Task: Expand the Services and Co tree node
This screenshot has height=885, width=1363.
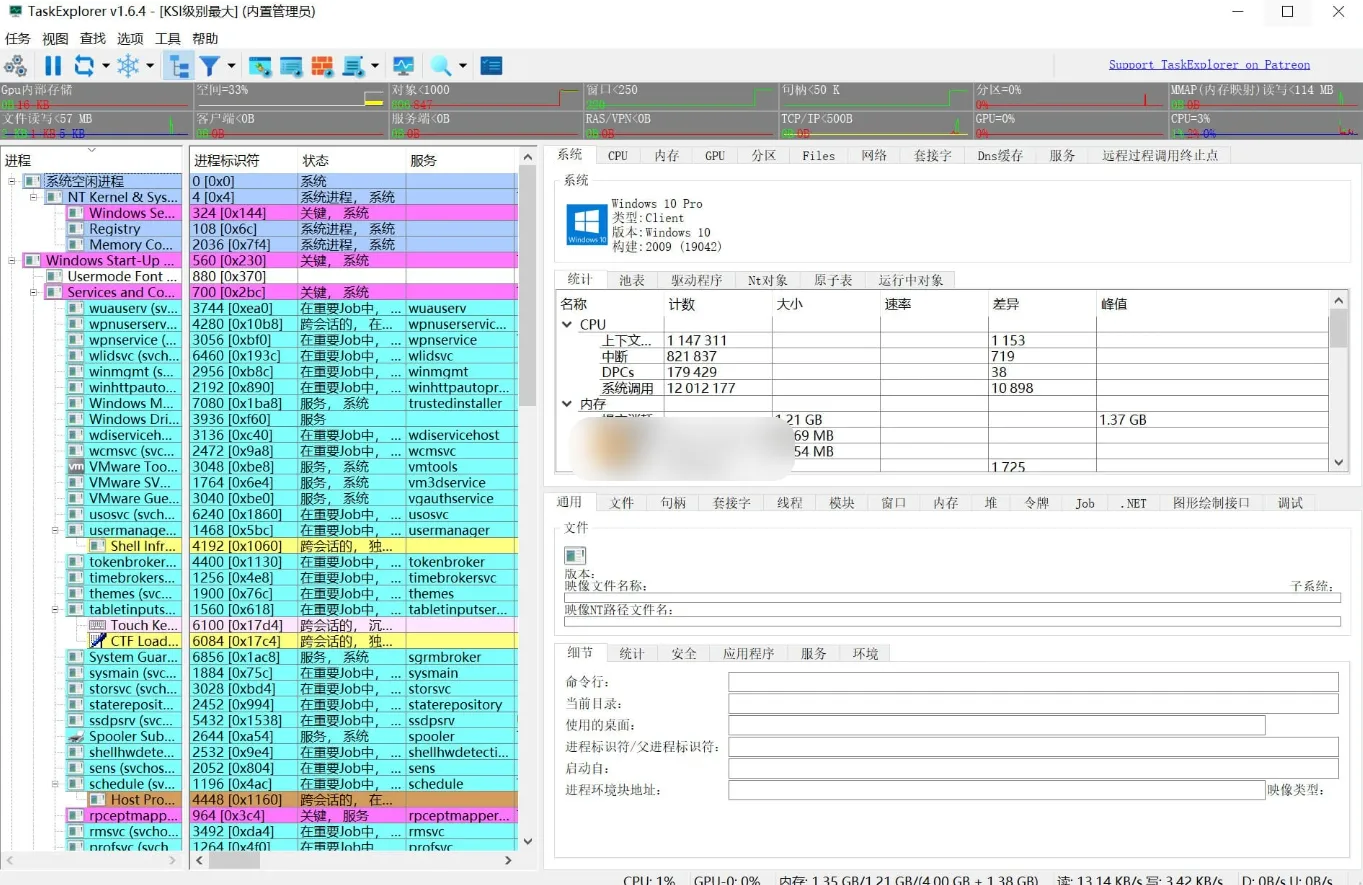Action: coord(31,292)
